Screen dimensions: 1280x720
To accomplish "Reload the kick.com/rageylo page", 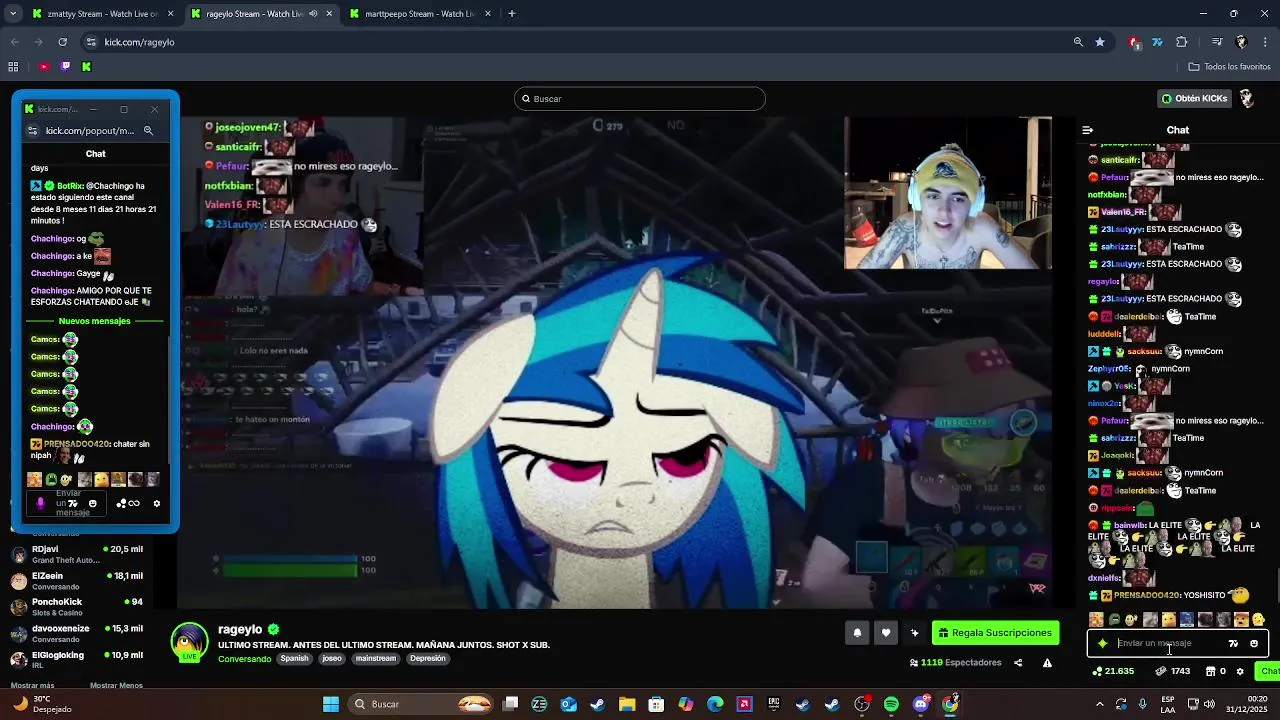I will click(62, 42).
